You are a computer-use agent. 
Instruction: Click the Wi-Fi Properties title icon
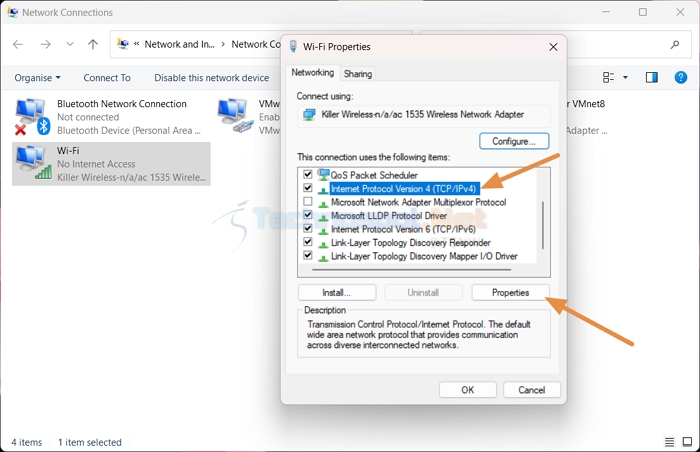click(293, 46)
